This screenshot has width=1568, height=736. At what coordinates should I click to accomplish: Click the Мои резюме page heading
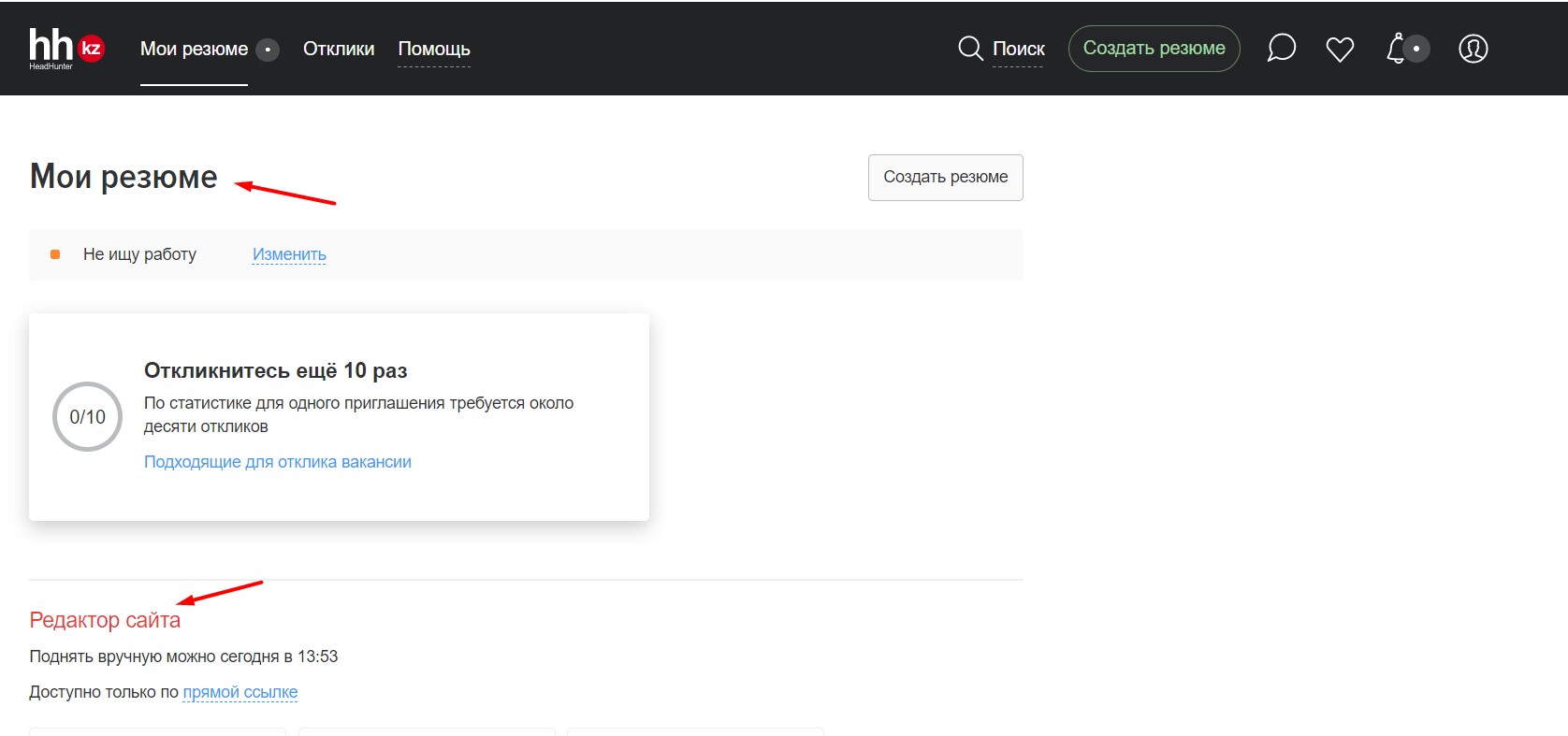123,177
